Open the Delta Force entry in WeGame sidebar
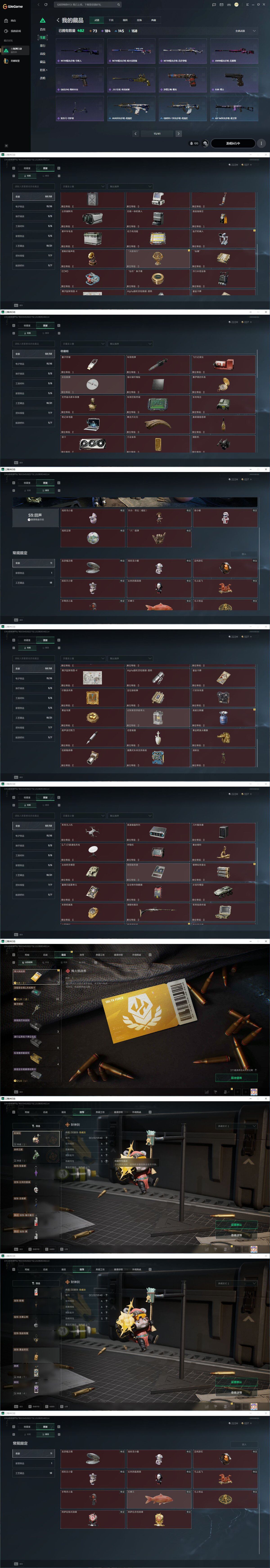270x1568 pixels. (x=15, y=50)
